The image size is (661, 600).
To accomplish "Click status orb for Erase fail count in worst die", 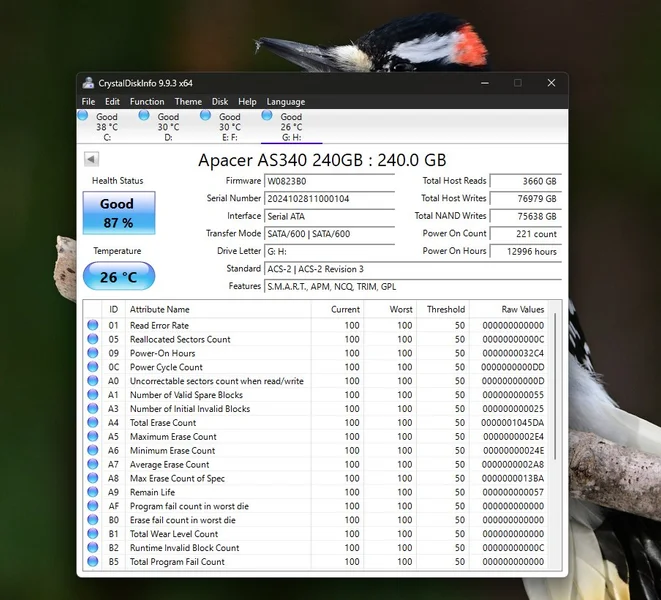I will [93, 519].
